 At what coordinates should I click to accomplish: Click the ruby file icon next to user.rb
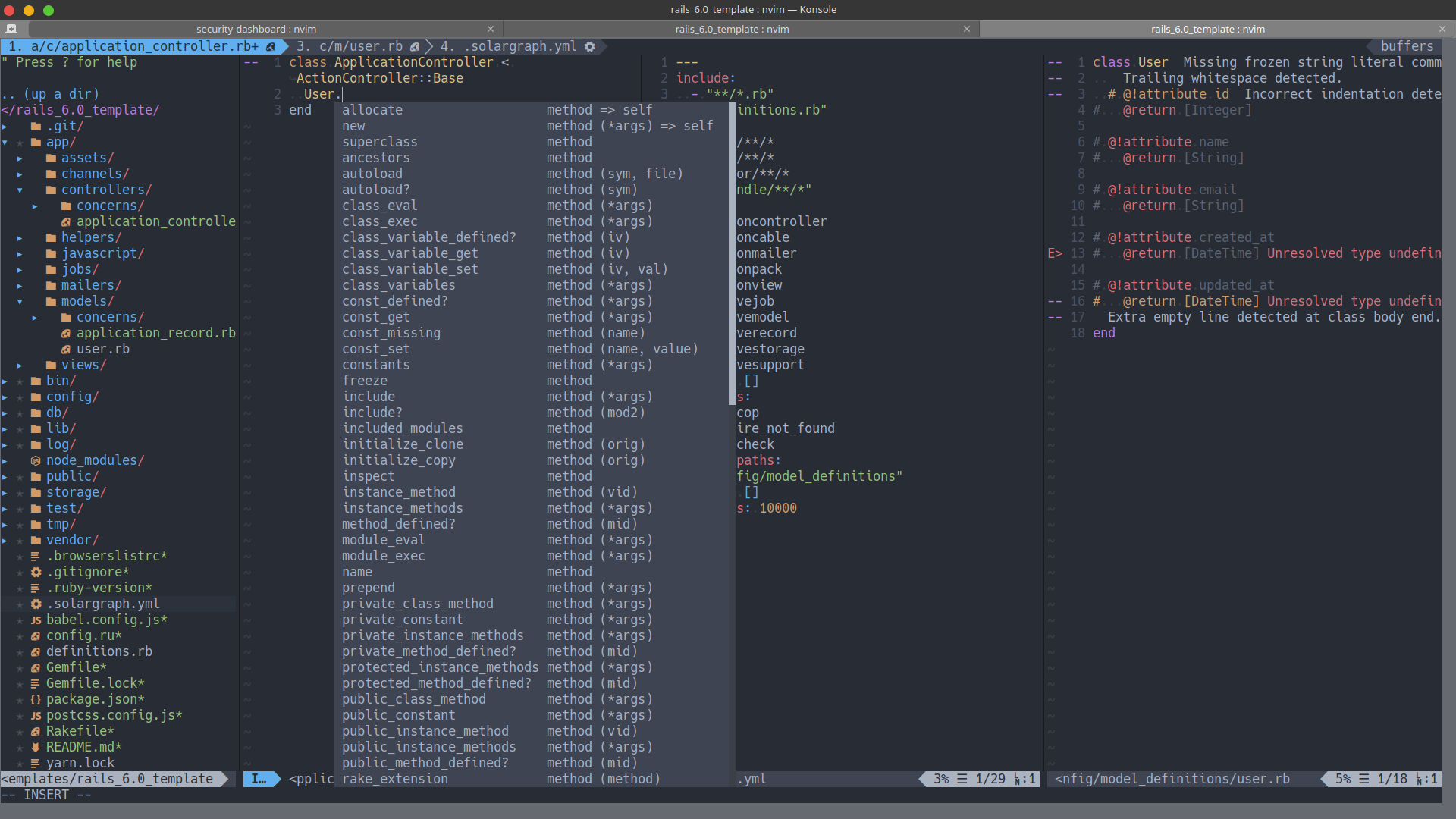[x=66, y=350]
